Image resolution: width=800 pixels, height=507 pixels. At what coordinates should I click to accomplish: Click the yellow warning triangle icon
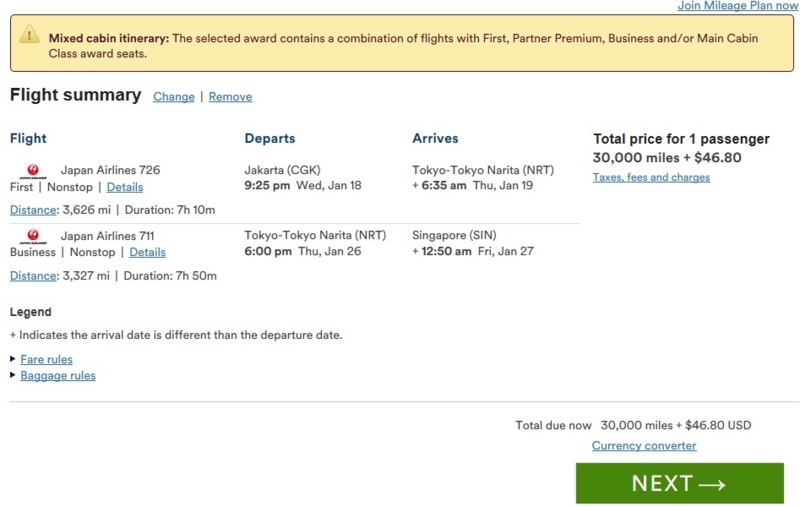[x=30, y=35]
